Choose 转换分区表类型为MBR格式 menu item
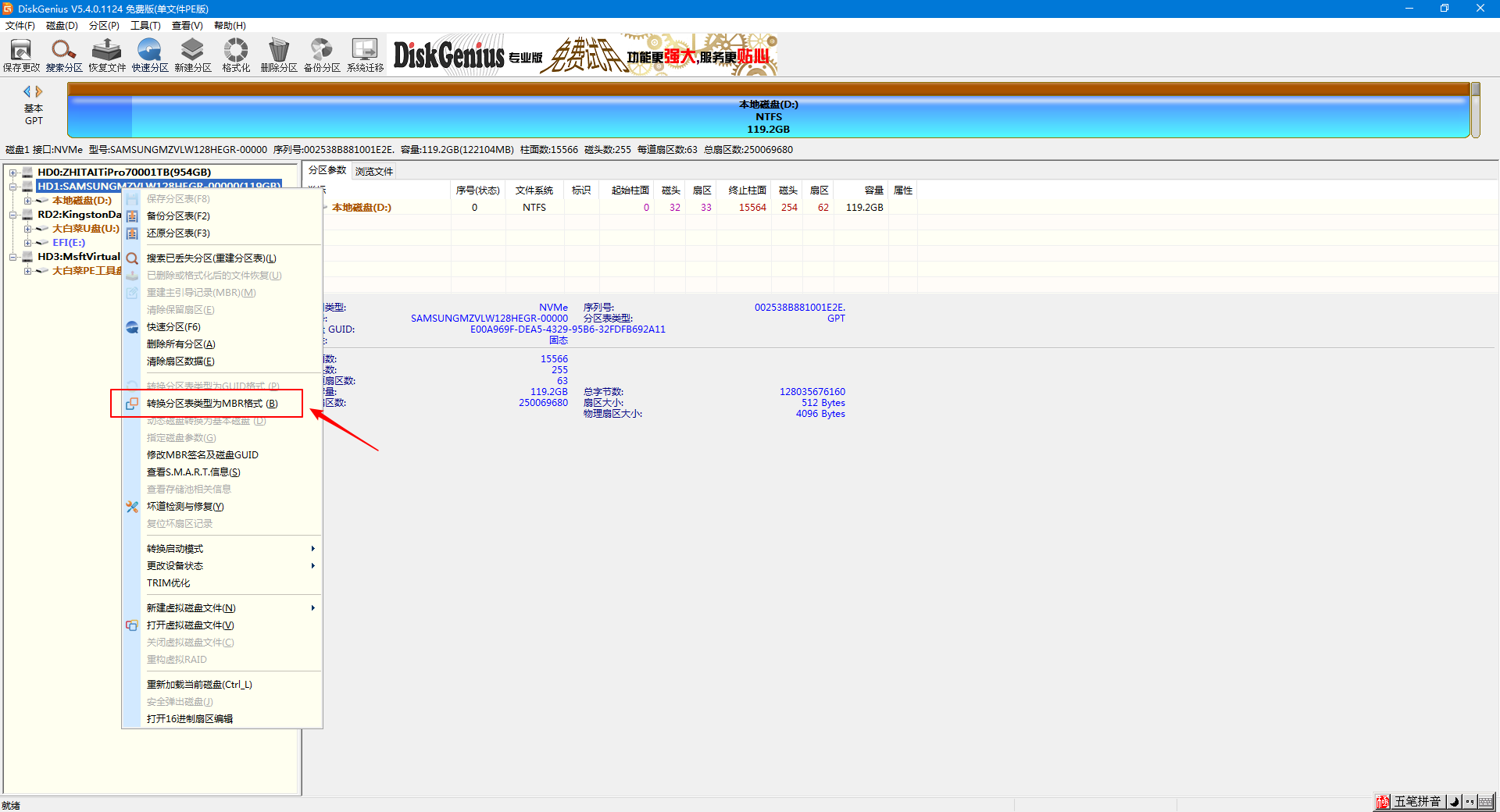 (x=222, y=404)
